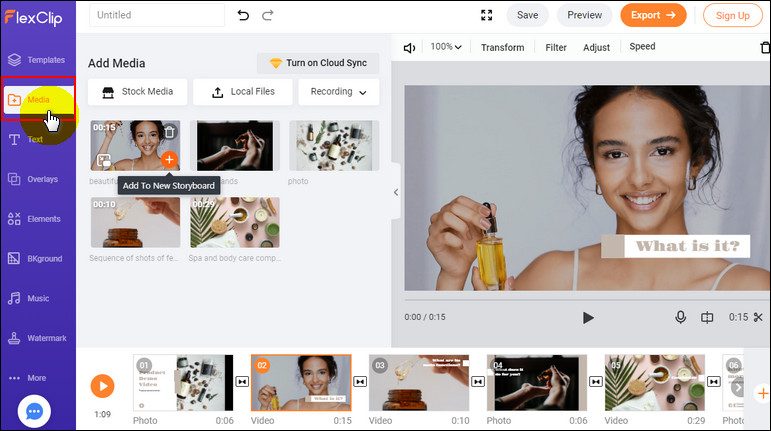Open the Watermark sidebar panel

(x=37, y=339)
